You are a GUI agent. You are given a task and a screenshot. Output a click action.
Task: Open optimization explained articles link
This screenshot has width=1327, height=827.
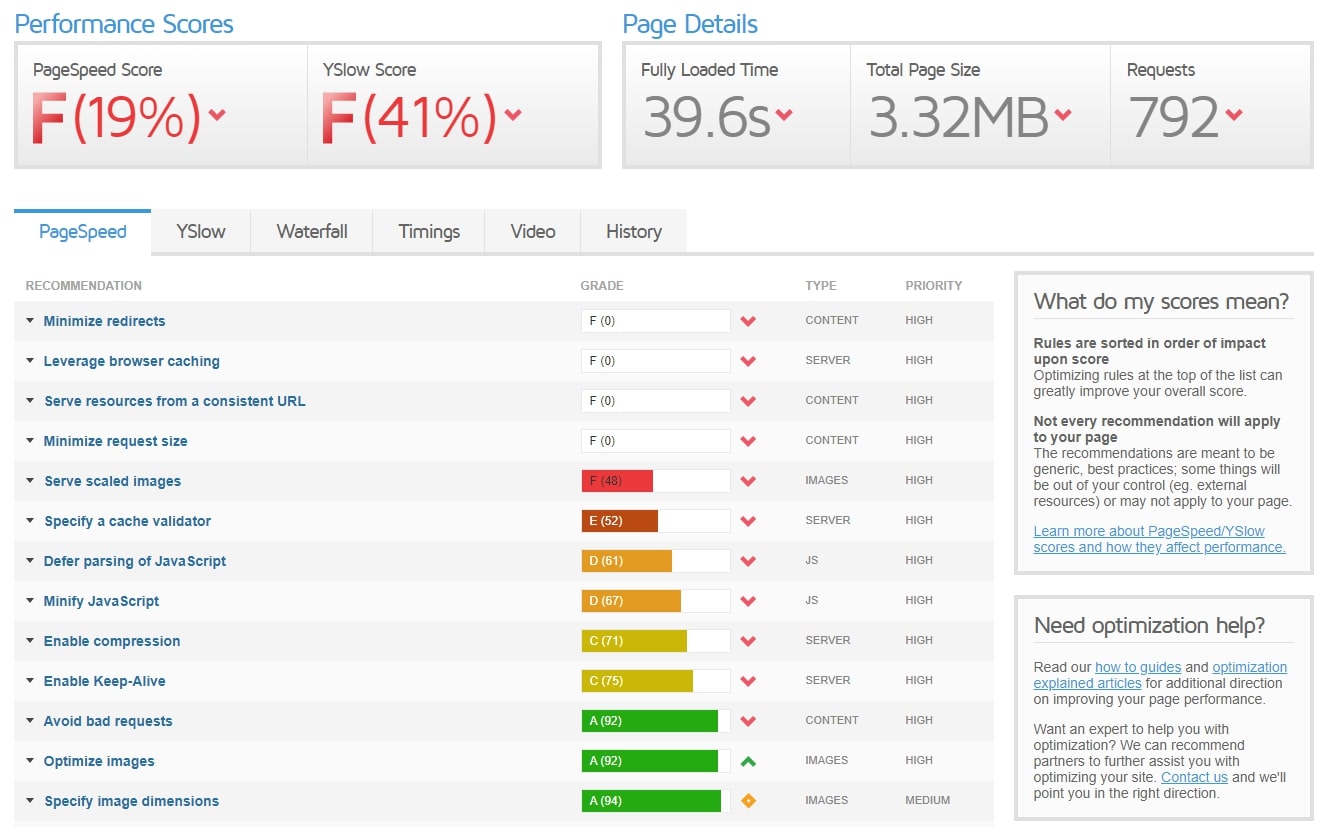pos(1160,675)
